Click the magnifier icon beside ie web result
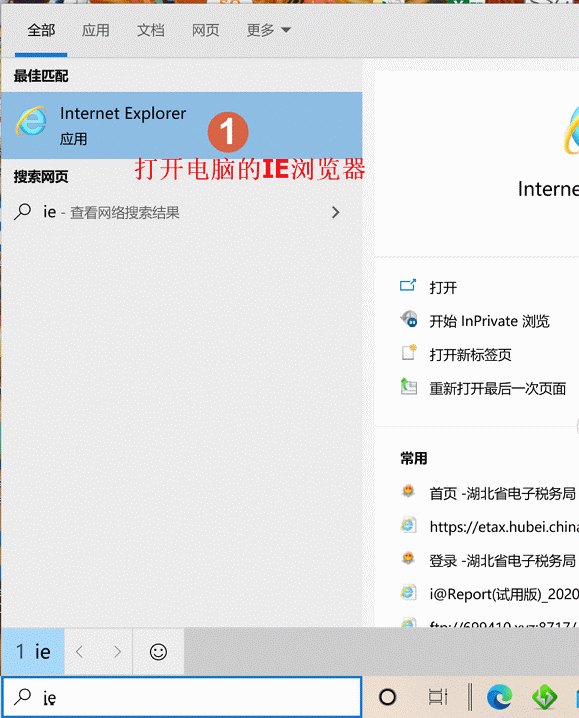Image resolution: width=579 pixels, height=718 pixels. [22, 212]
